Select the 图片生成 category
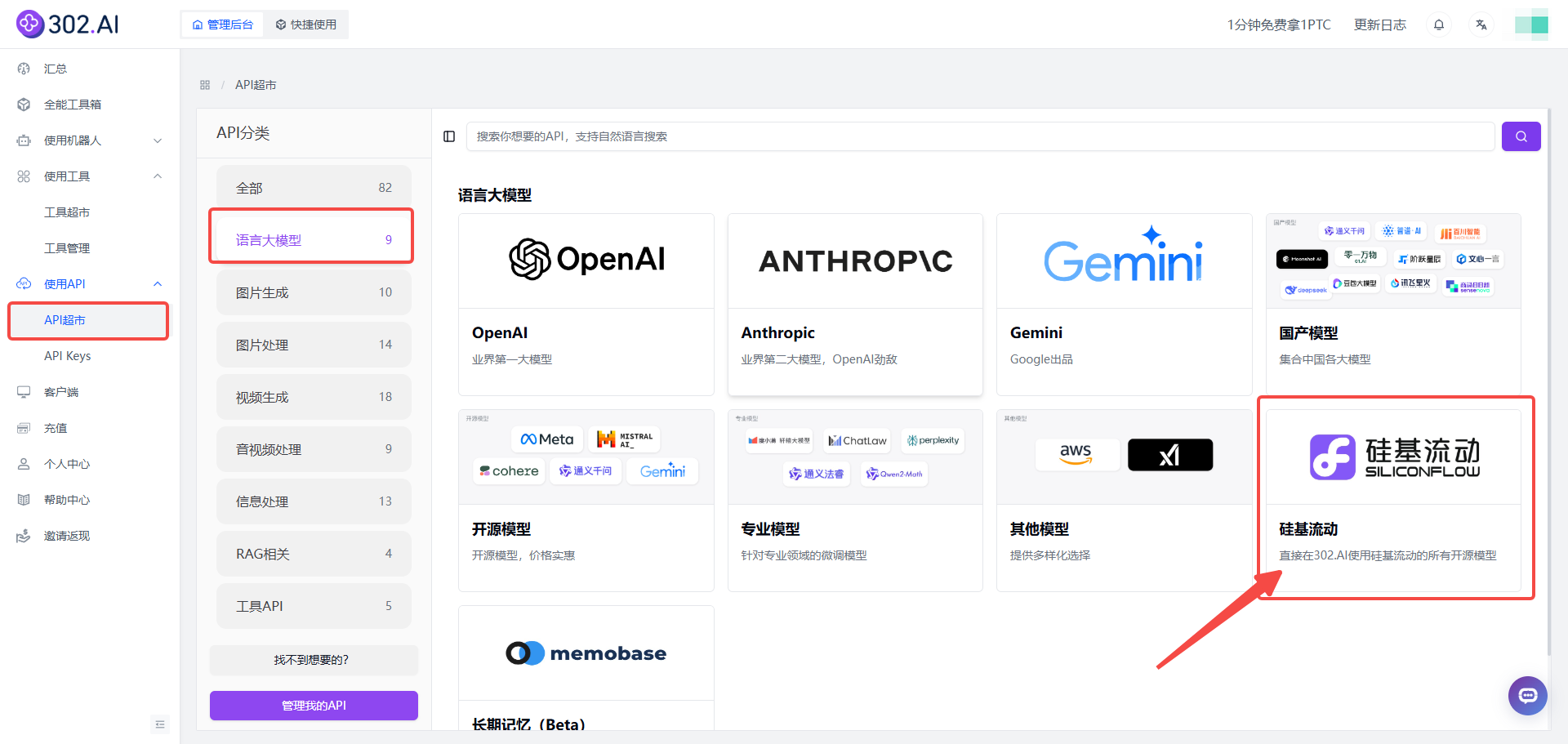This screenshot has height=744, width=1568. click(x=314, y=292)
